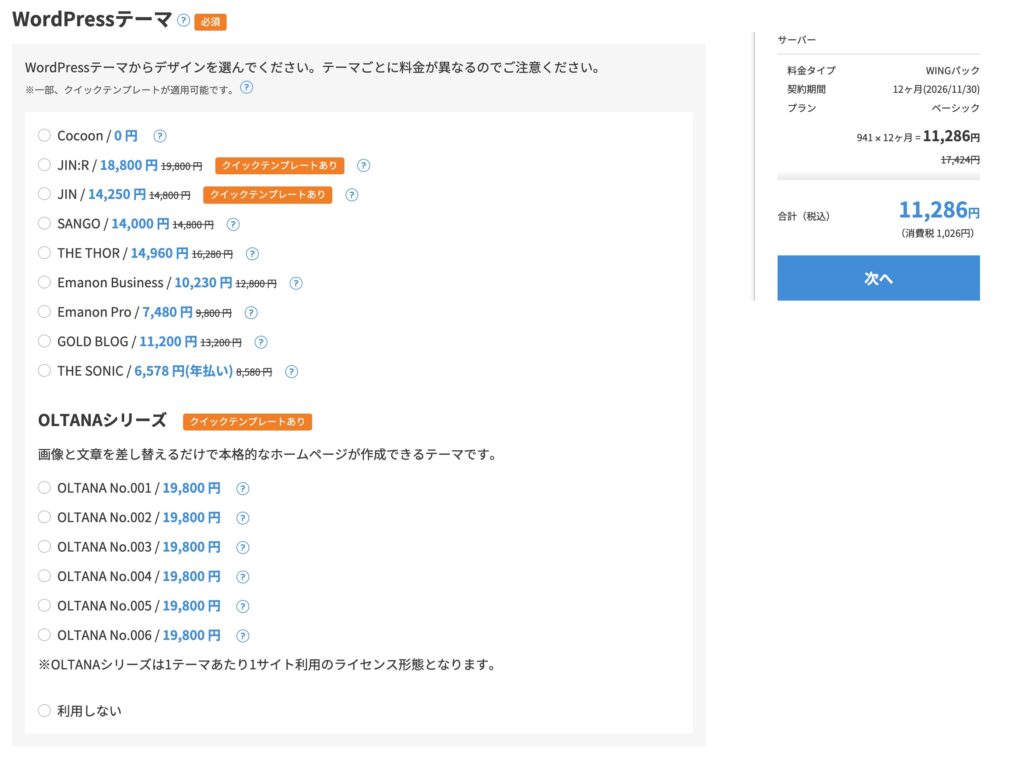Open help for GOLD BLOG theme
The width and height of the screenshot is (1024, 763).
(260, 342)
